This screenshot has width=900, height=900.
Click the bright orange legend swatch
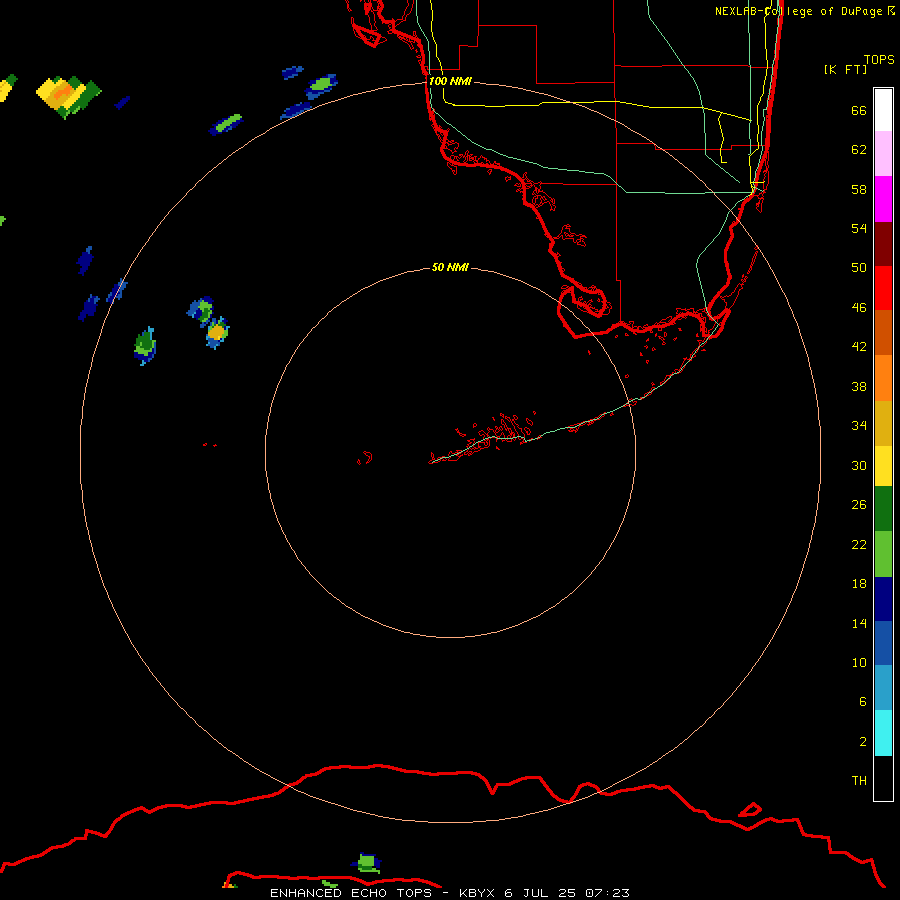click(883, 378)
